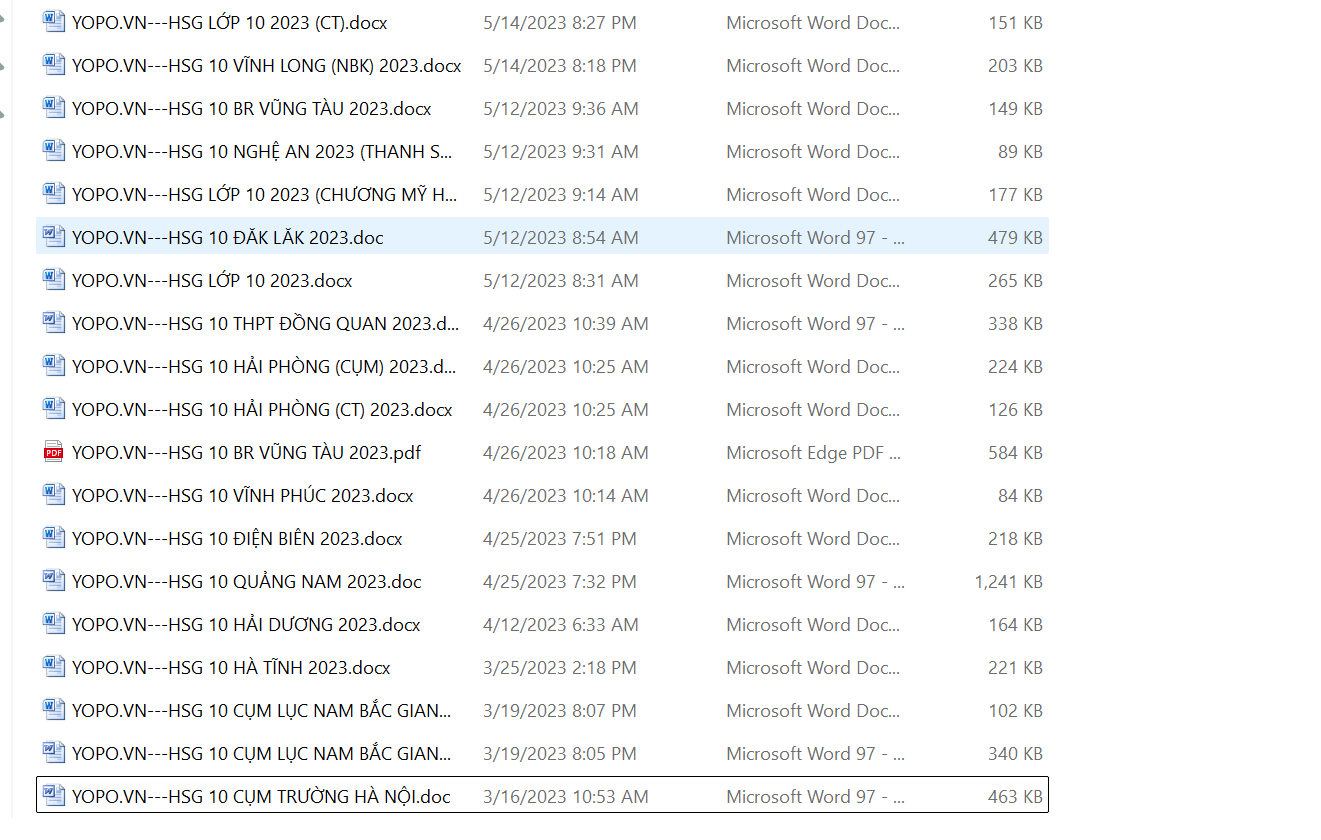Click Word icon next to QUẢNG NAM 2023.doc
Viewport: 1321px width, 840px height.
pyautogui.click(x=54, y=582)
